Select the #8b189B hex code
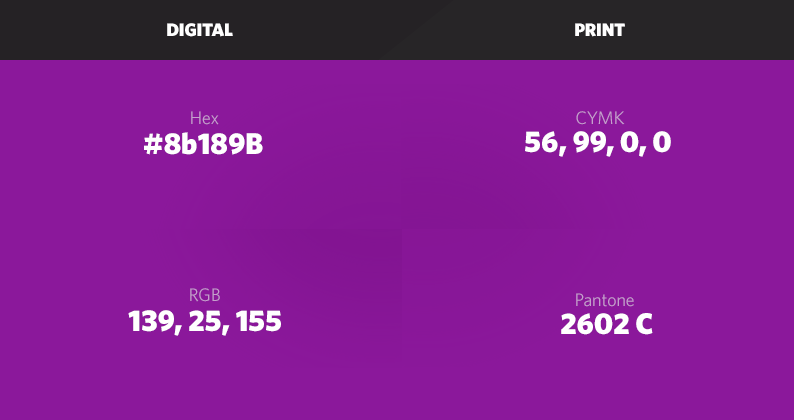The image size is (794, 420). (x=203, y=145)
